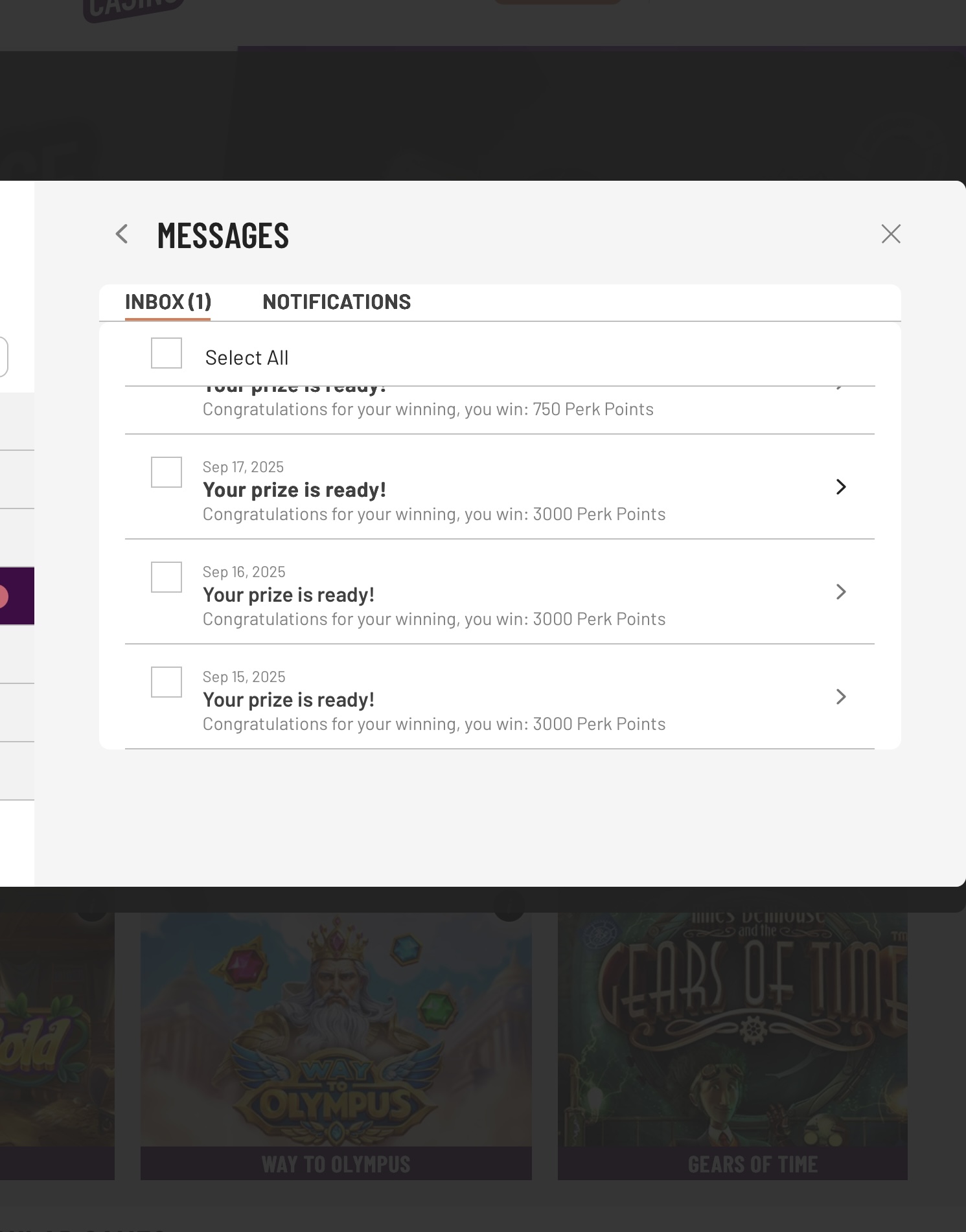Open Sep 17 'Your prize is ready!' title

tap(294, 490)
